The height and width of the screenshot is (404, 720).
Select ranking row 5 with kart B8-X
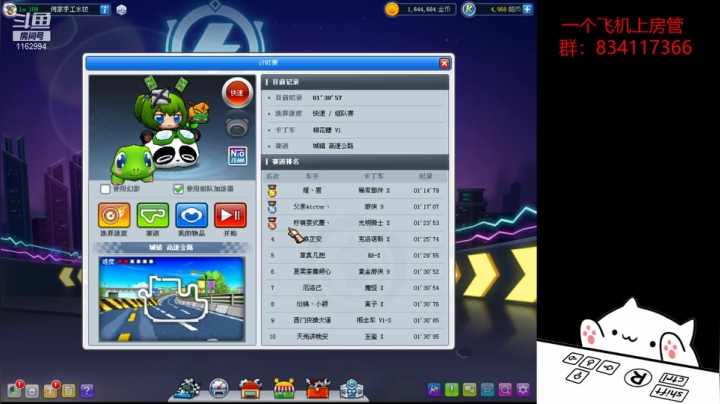pyautogui.click(x=355, y=255)
